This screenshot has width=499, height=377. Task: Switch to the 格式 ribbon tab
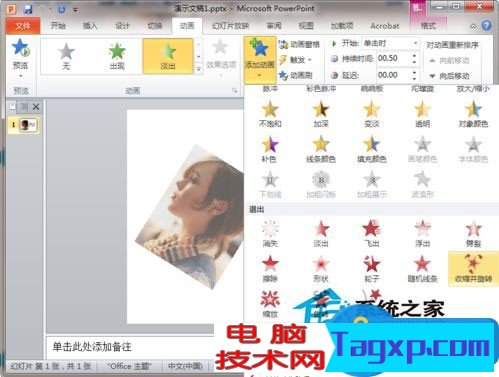click(428, 26)
